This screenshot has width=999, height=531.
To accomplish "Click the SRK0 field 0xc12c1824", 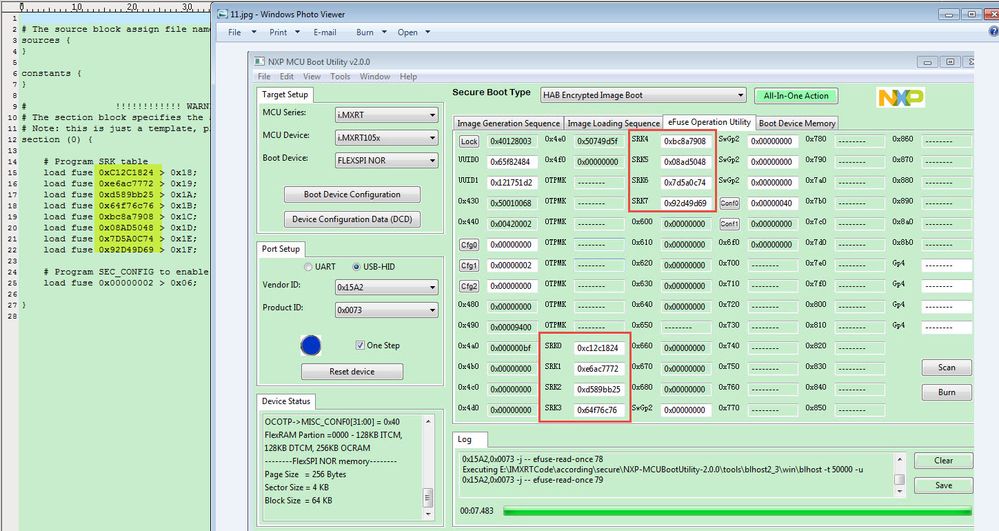I will (x=598, y=348).
